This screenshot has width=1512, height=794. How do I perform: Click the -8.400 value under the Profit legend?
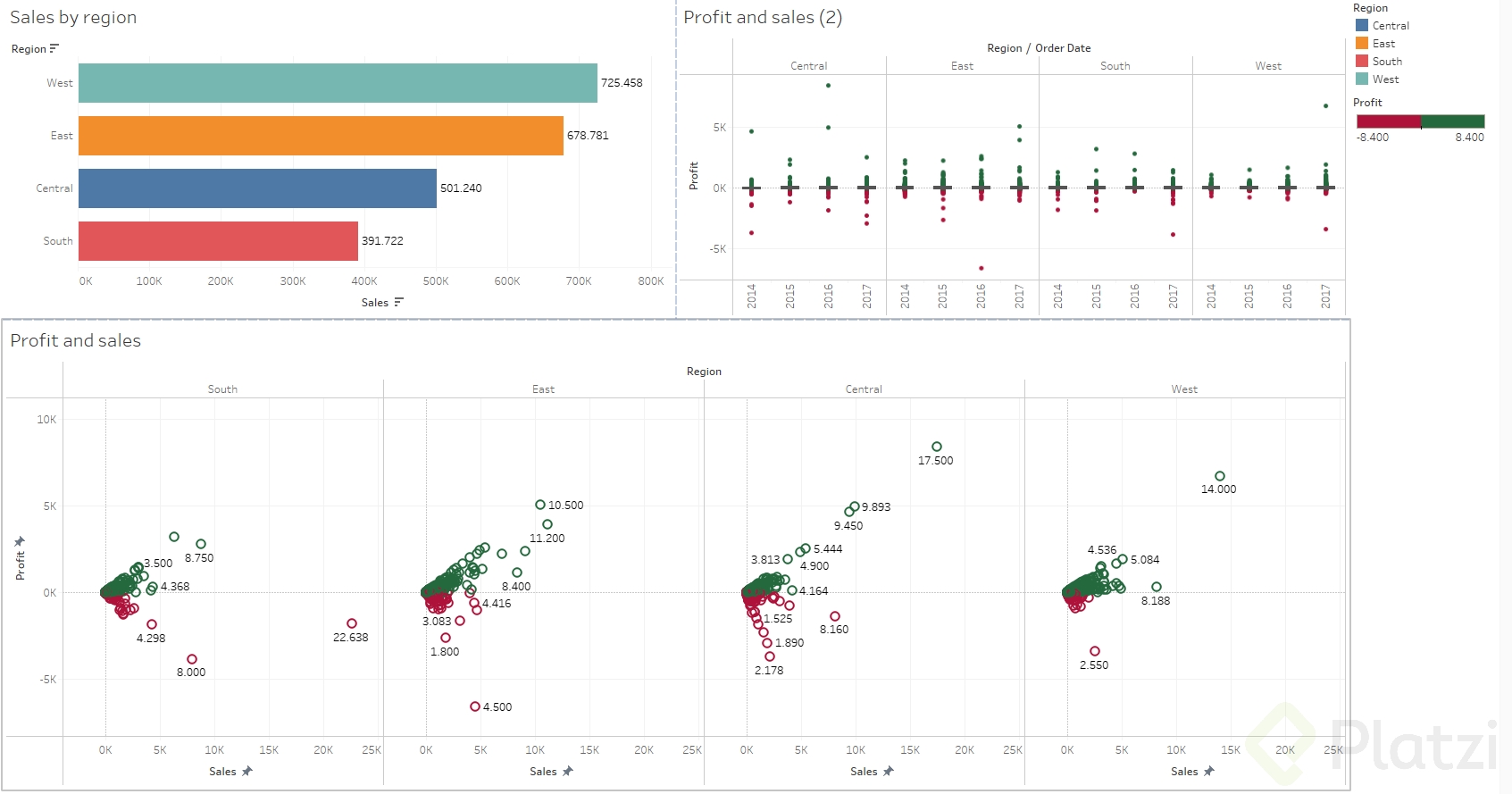pyautogui.click(x=1373, y=138)
